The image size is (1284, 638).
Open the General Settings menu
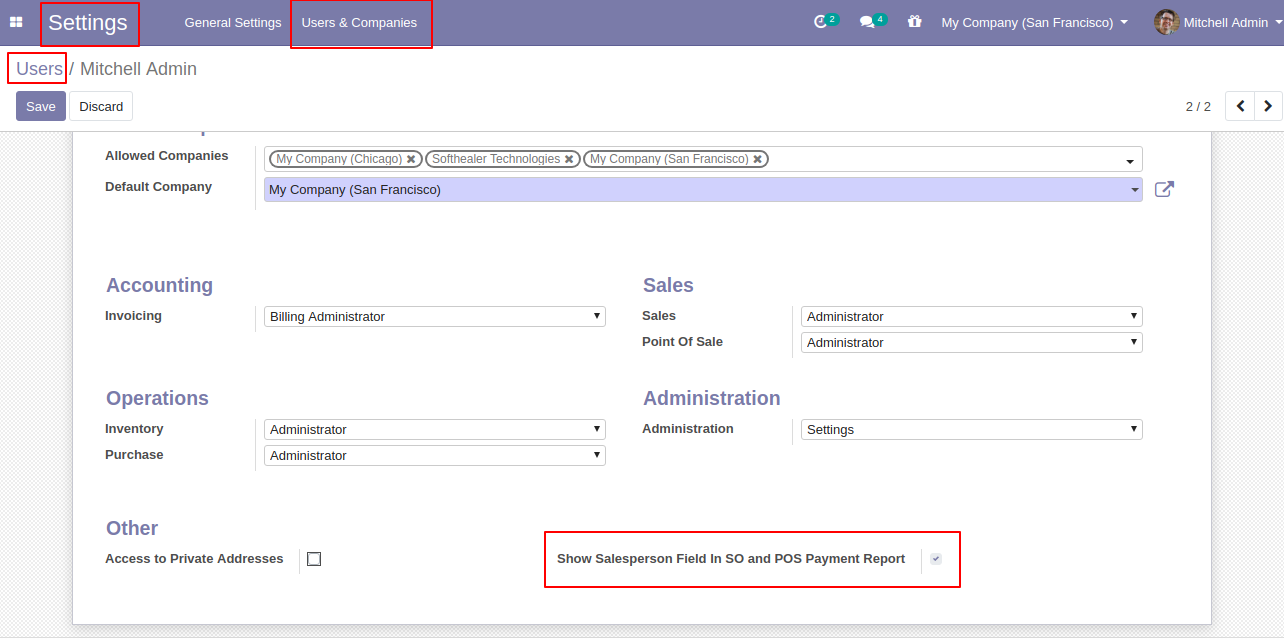[233, 22]
